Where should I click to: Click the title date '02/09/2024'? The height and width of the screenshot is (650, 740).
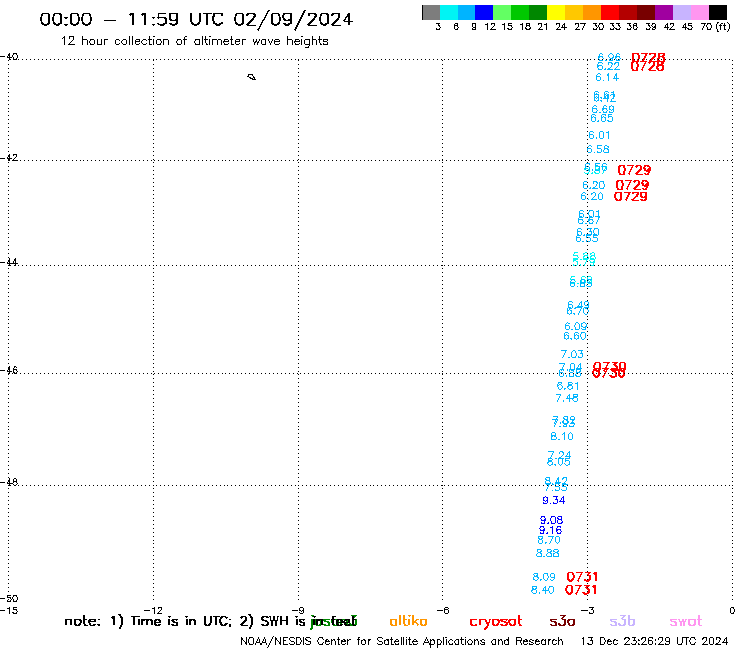293,20
